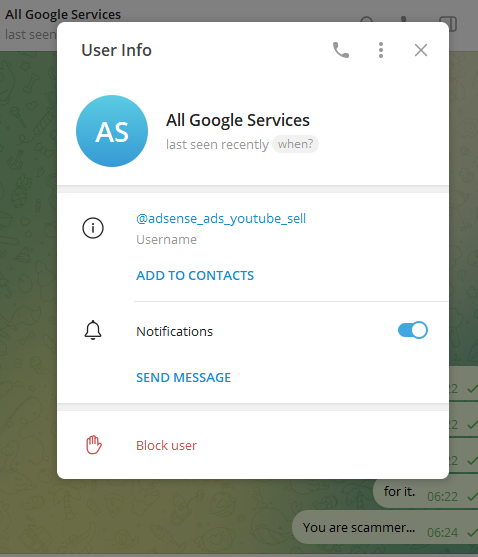
Task: Click the "You are scammer..." message bubble
Action: (x=385, y=528)
